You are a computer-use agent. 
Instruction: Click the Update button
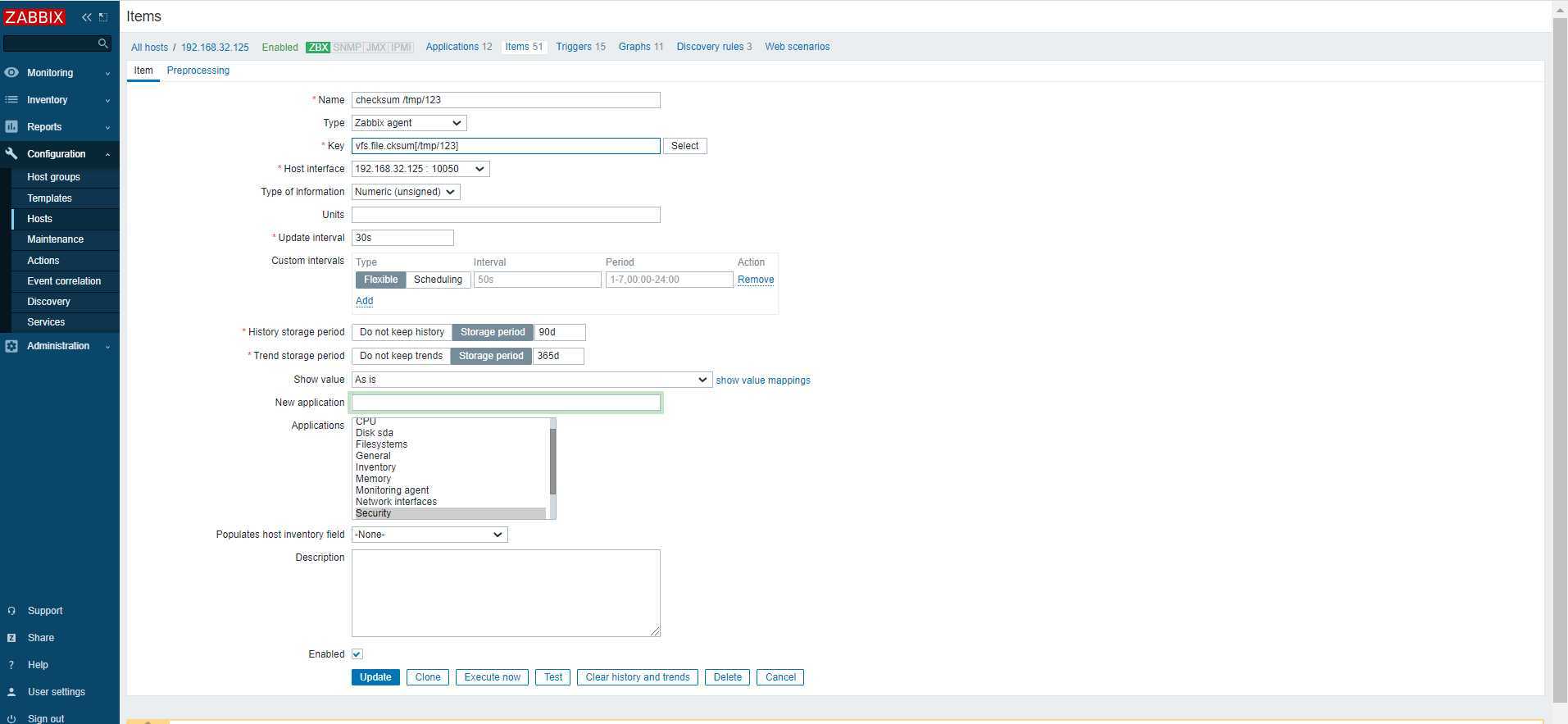pos(375,677)
